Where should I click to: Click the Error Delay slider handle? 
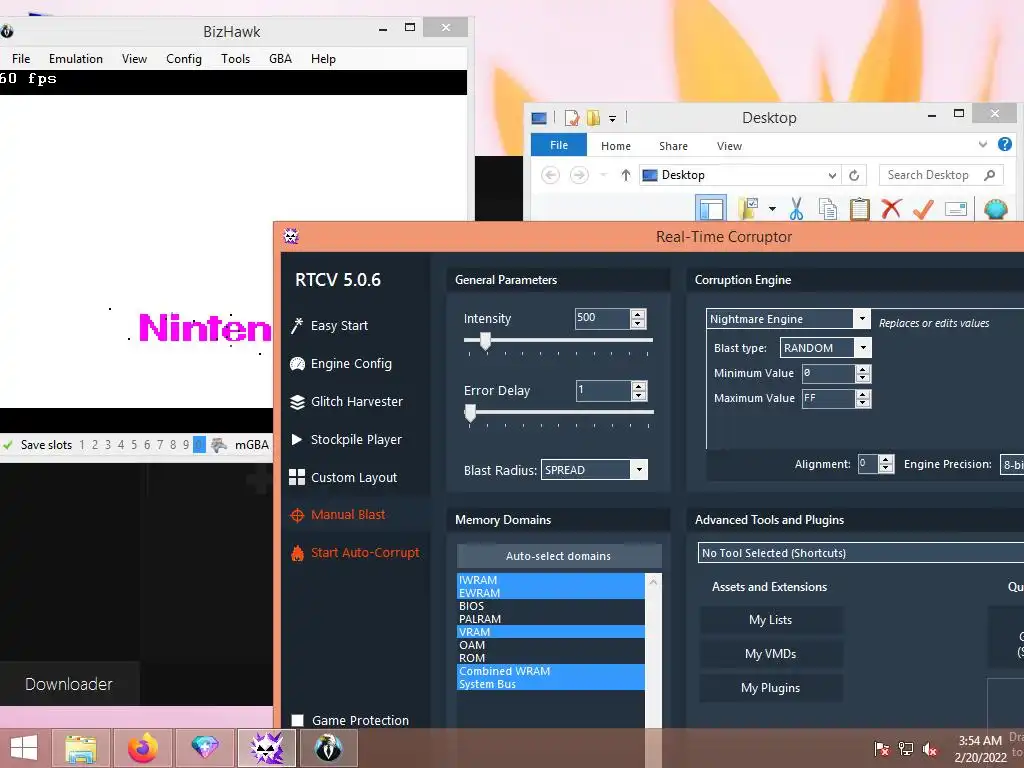[x=470, y=413]
